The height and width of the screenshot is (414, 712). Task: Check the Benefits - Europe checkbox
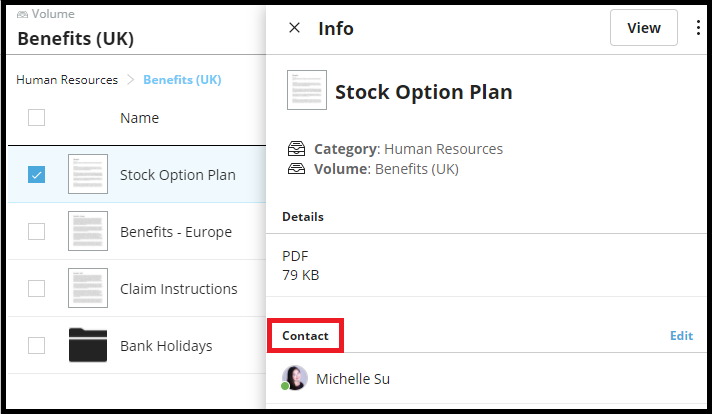click(36, 231)
